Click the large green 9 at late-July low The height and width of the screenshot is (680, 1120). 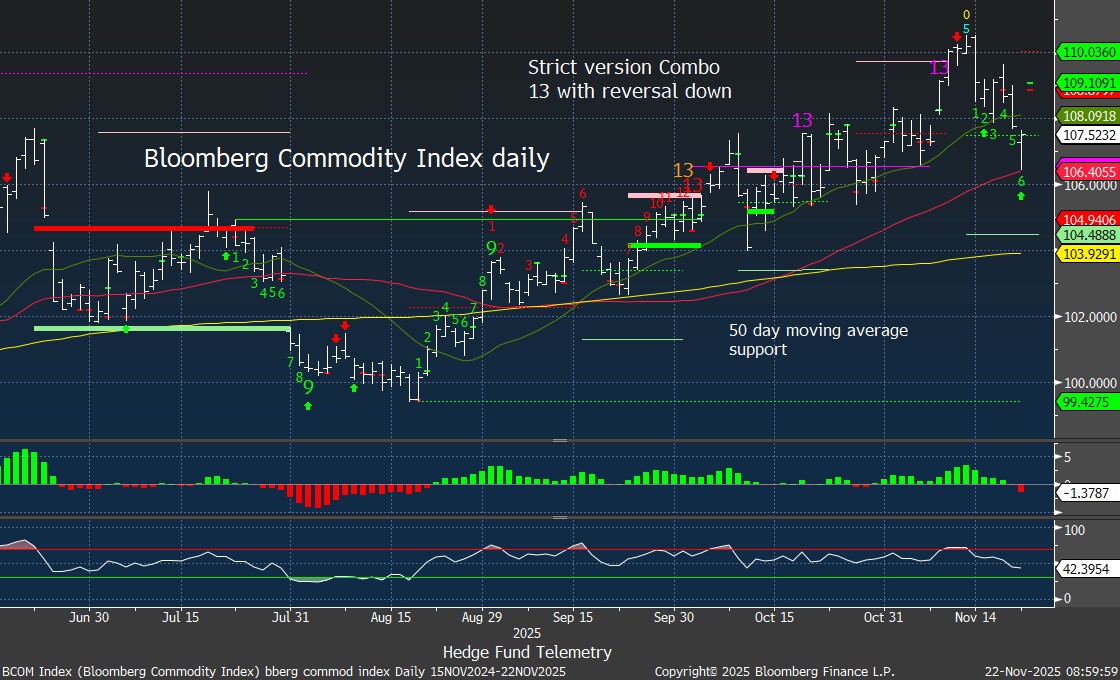pos(308,387)
